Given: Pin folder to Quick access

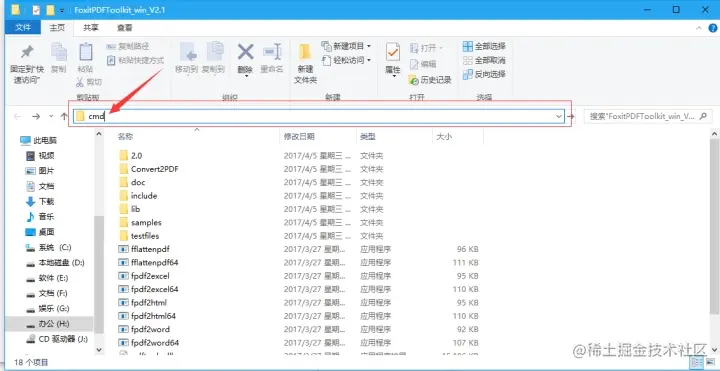Looking at the screenshot, I should click(x=27, y=63).
